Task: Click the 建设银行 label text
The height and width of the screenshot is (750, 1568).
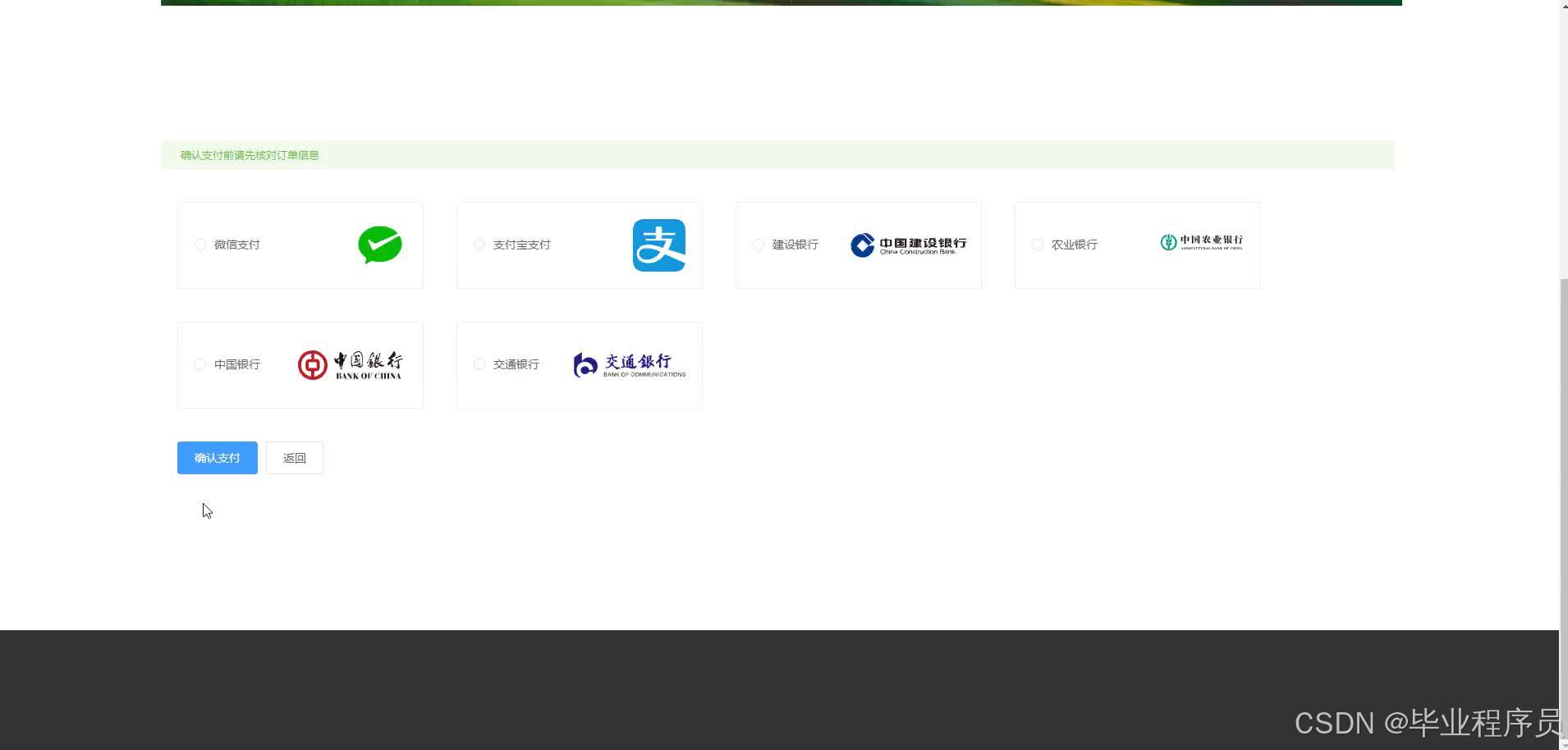Action: click(795, 245)
